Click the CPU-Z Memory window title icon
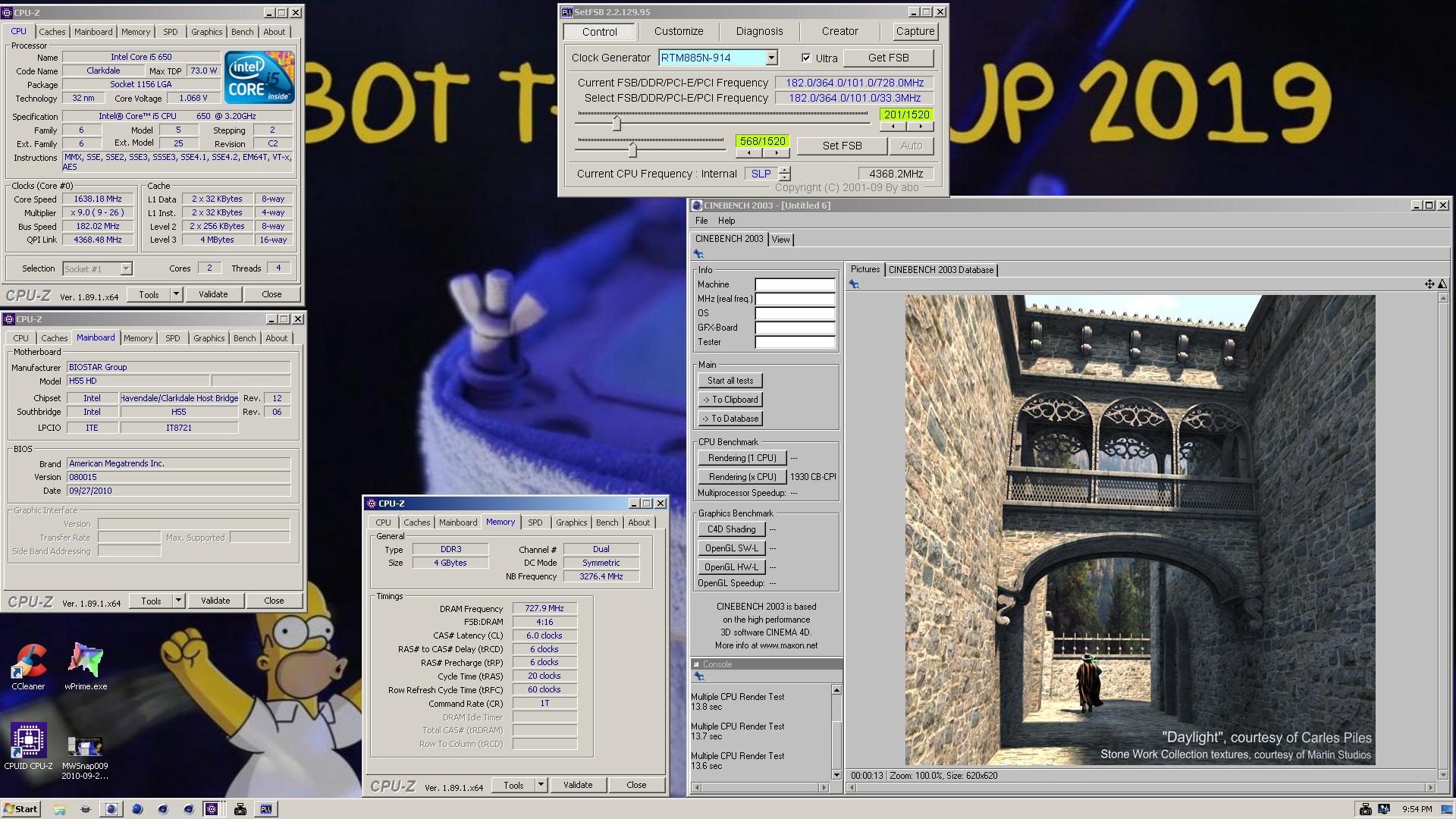This screenshot has height=819, width=1456. click(372, 504)
